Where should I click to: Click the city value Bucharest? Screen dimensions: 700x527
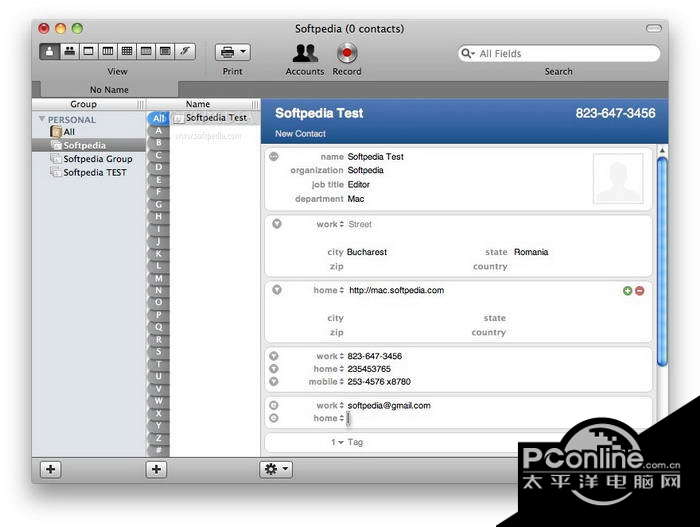[x=367, y=252]
